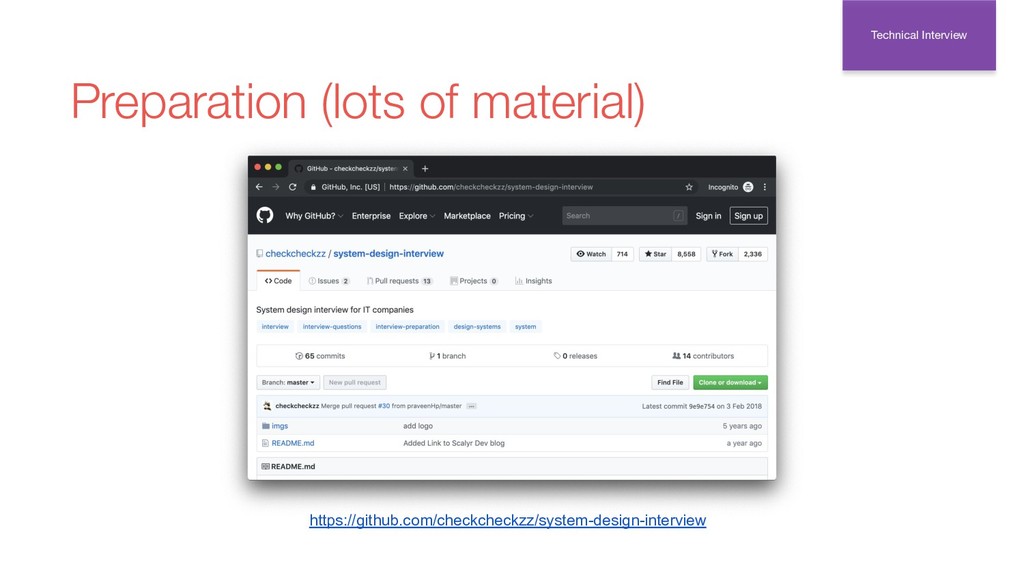The width and height of the screenshot is (1024, 576).
Task: Go back with browser back arrow
Action: click(259, 187)
